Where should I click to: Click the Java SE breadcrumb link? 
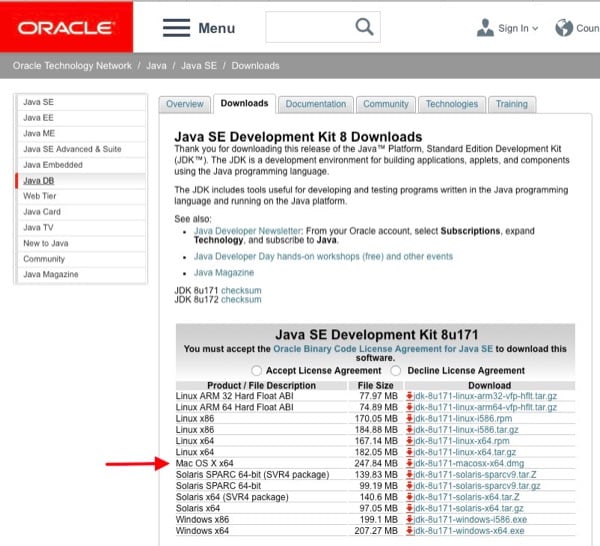coord(199,66)
